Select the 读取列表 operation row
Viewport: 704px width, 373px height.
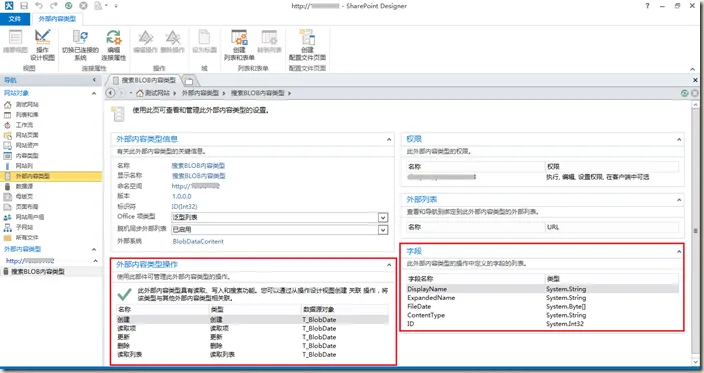coord(252,355)
